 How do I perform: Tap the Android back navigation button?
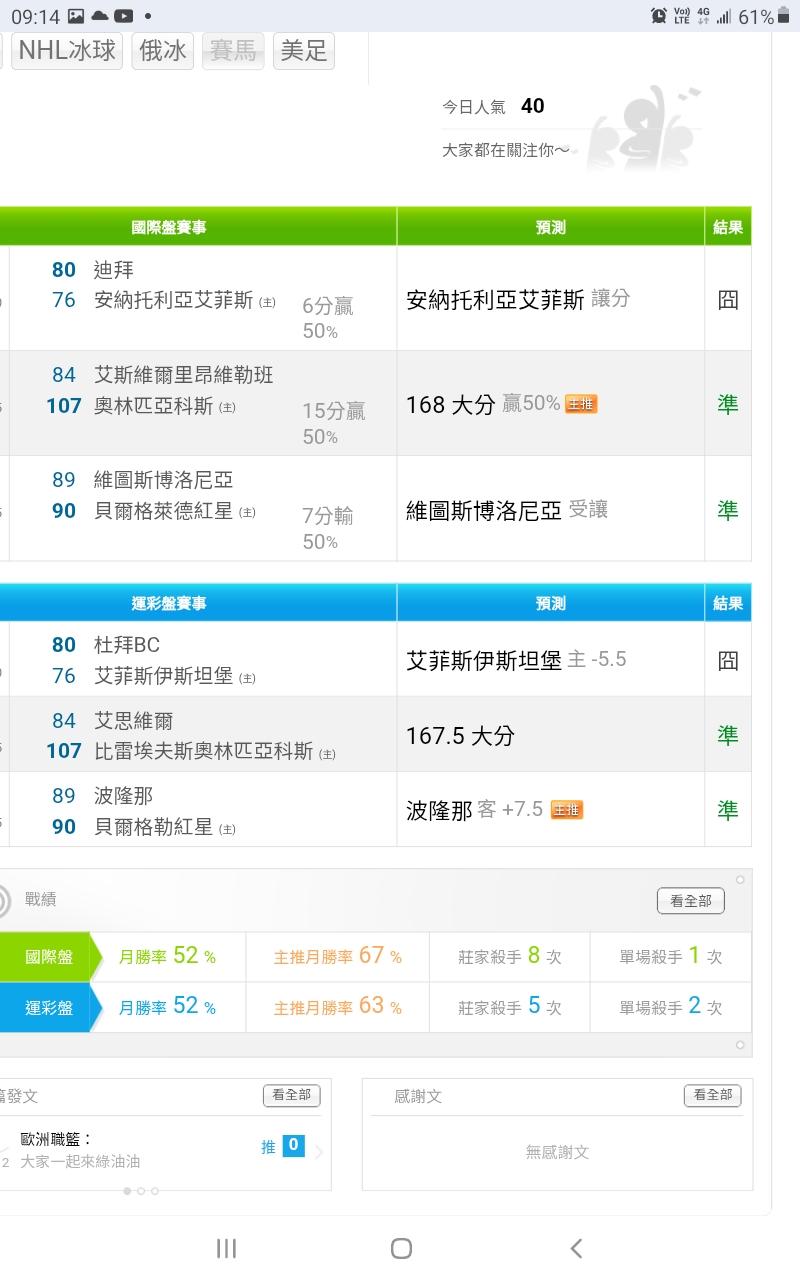tap(575, 1247)
